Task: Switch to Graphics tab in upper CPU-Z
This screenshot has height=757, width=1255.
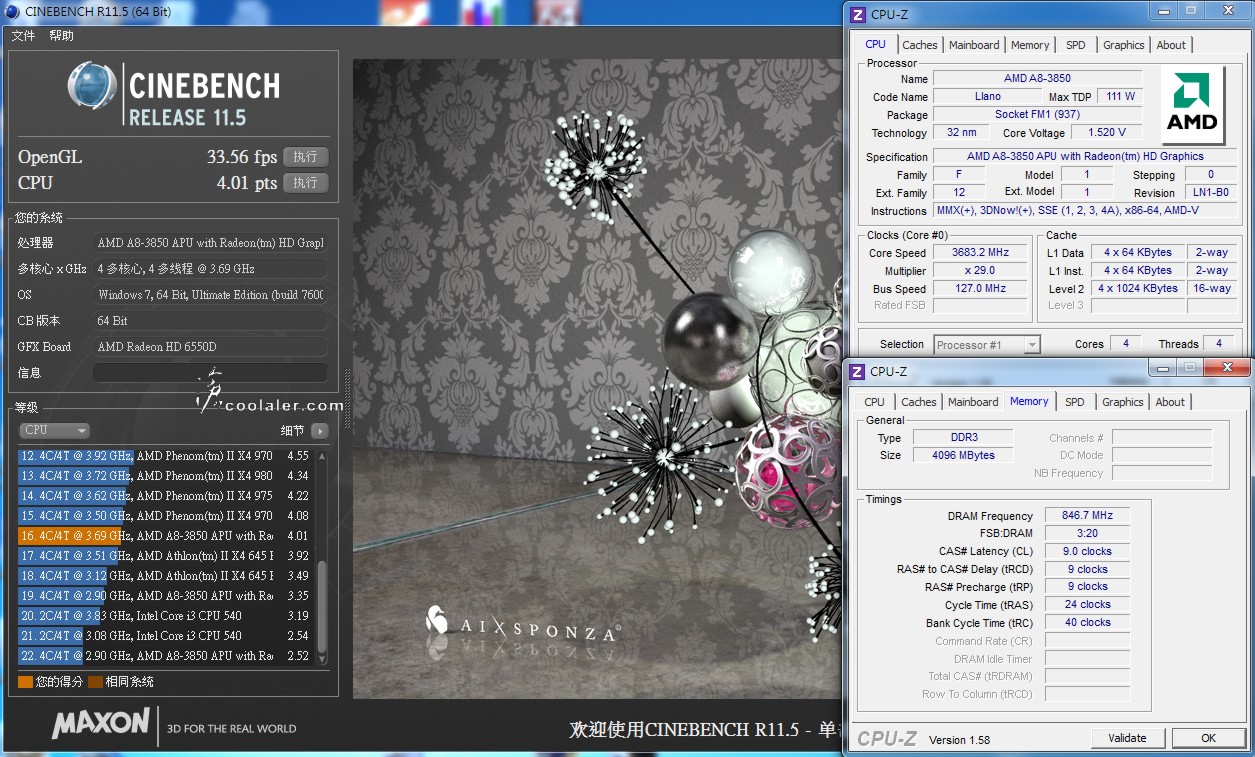Action: point(1124,45)
